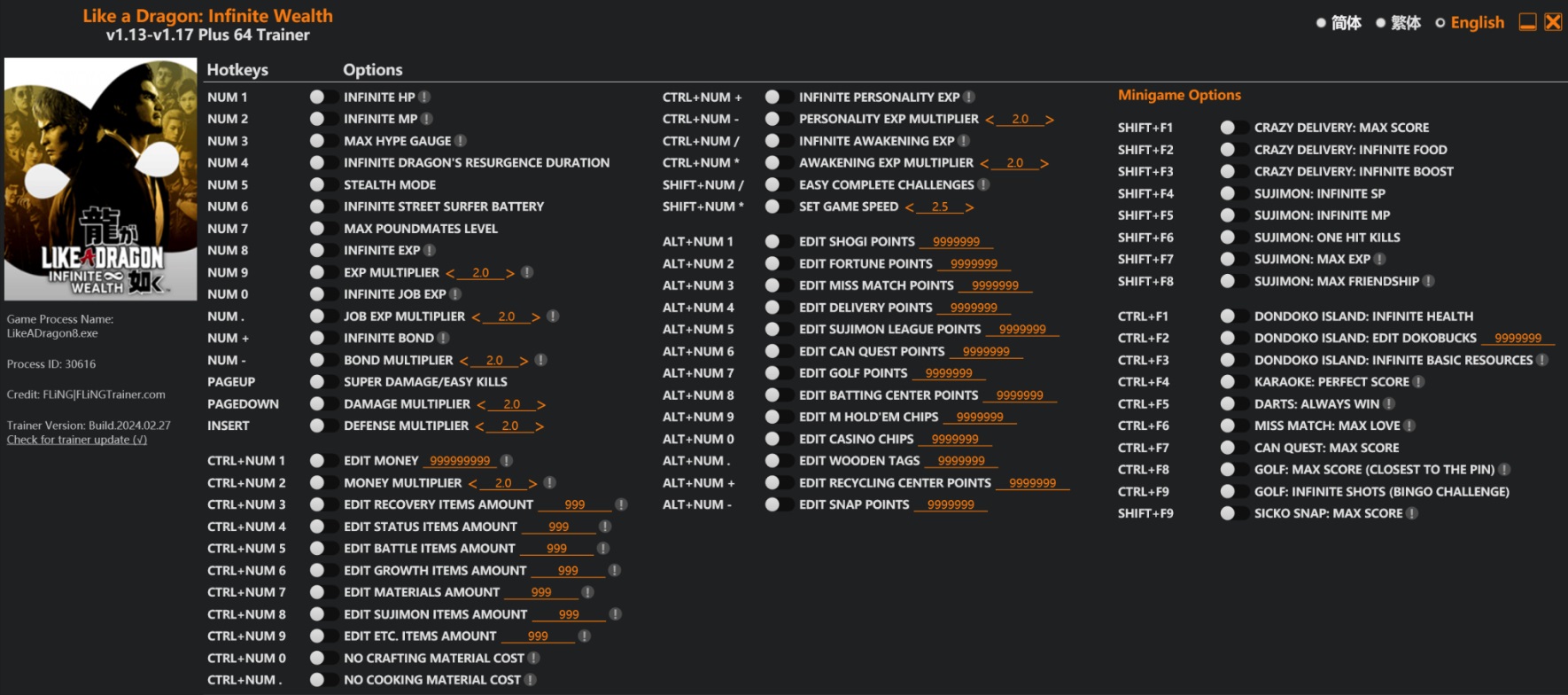Click info icon beside SICKO SNAP: MAX SCORE
Image resolution: width=1568 pixels, height=695 pixels.
(1412, 513)
